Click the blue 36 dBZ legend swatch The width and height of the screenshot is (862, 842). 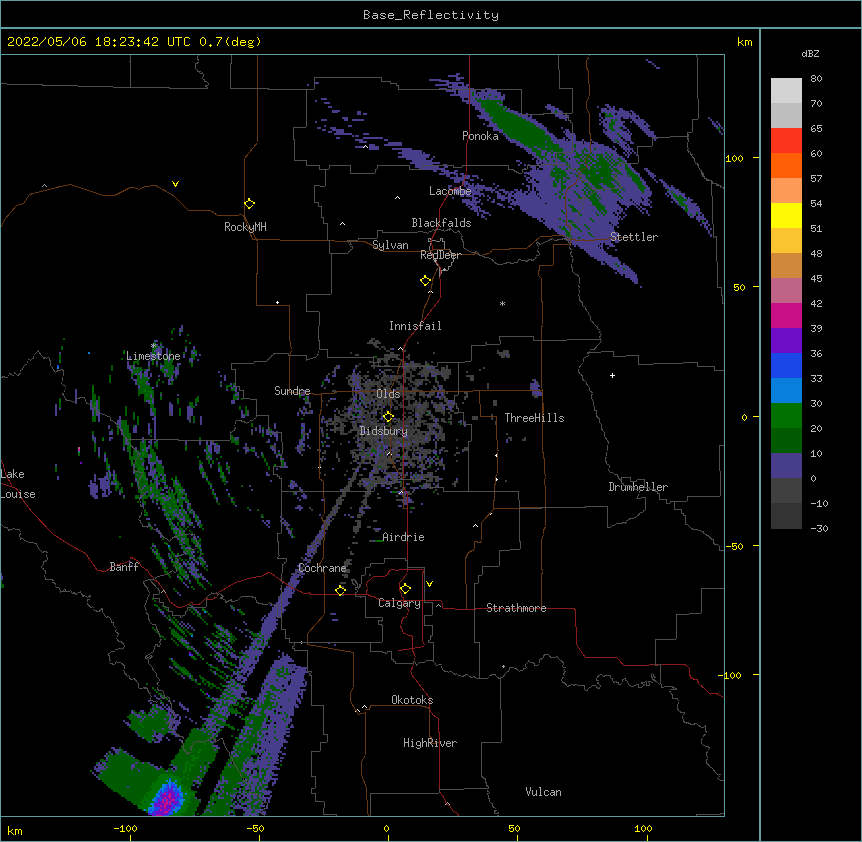click(x=786, y=365)
